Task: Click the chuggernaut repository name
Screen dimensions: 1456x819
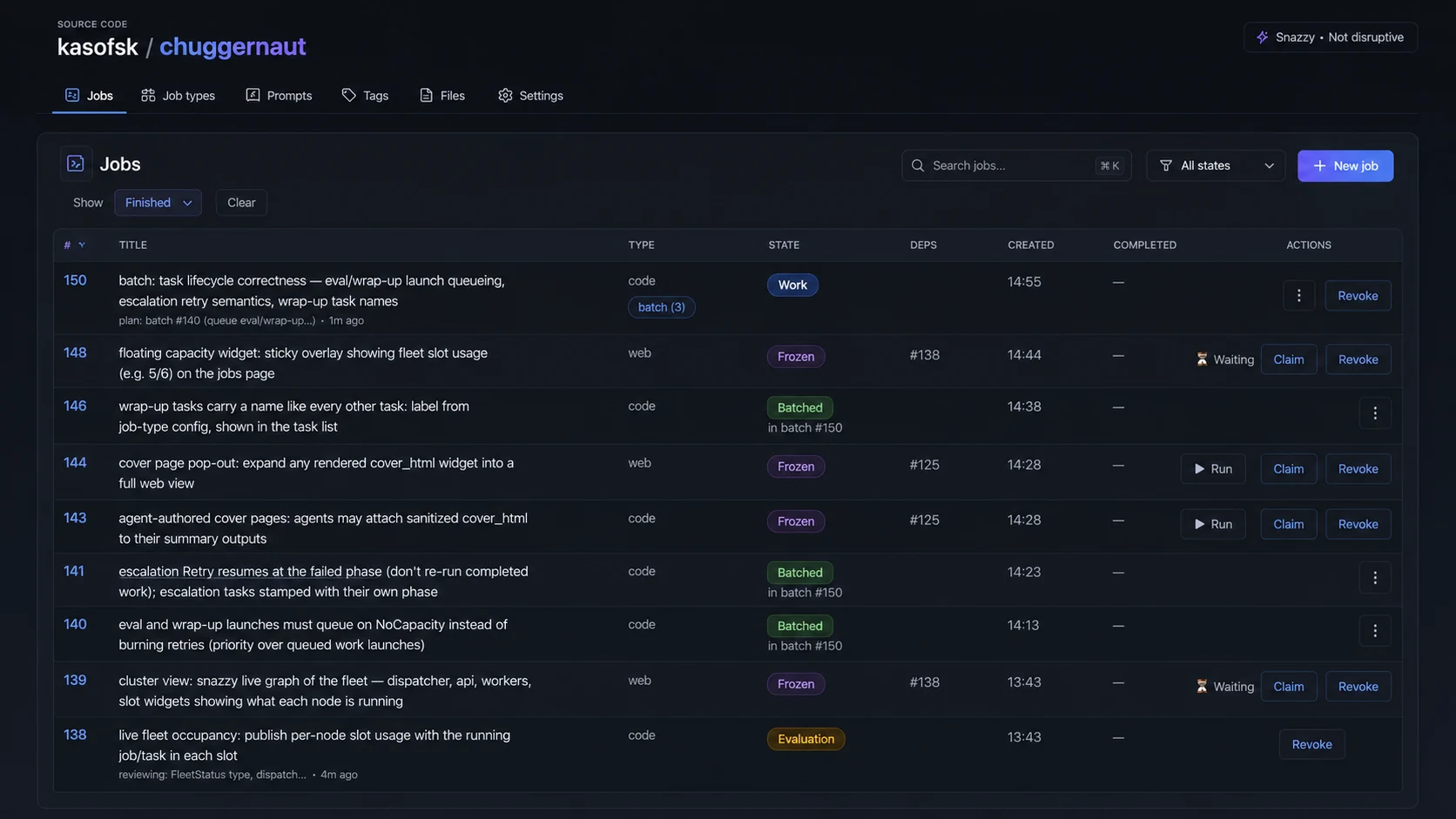Action: pyautogui.click(x=233, y=46)
